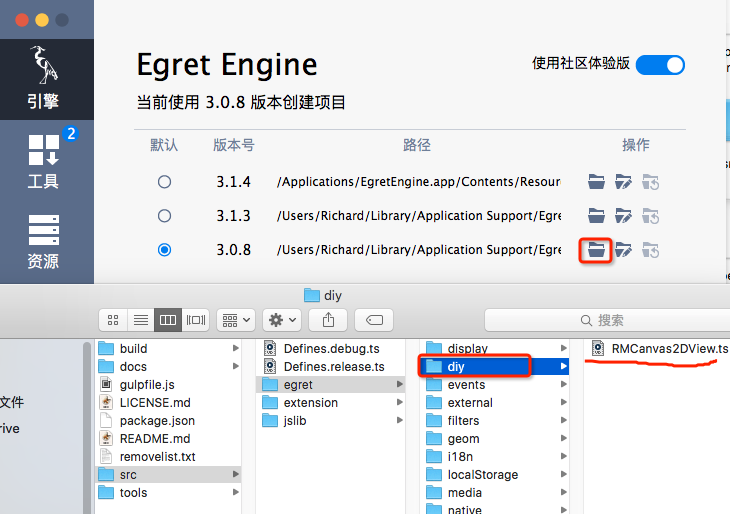The image size is (730, 514).
Task: Click the Finder 搜索 search field
Action: point(607,320)
